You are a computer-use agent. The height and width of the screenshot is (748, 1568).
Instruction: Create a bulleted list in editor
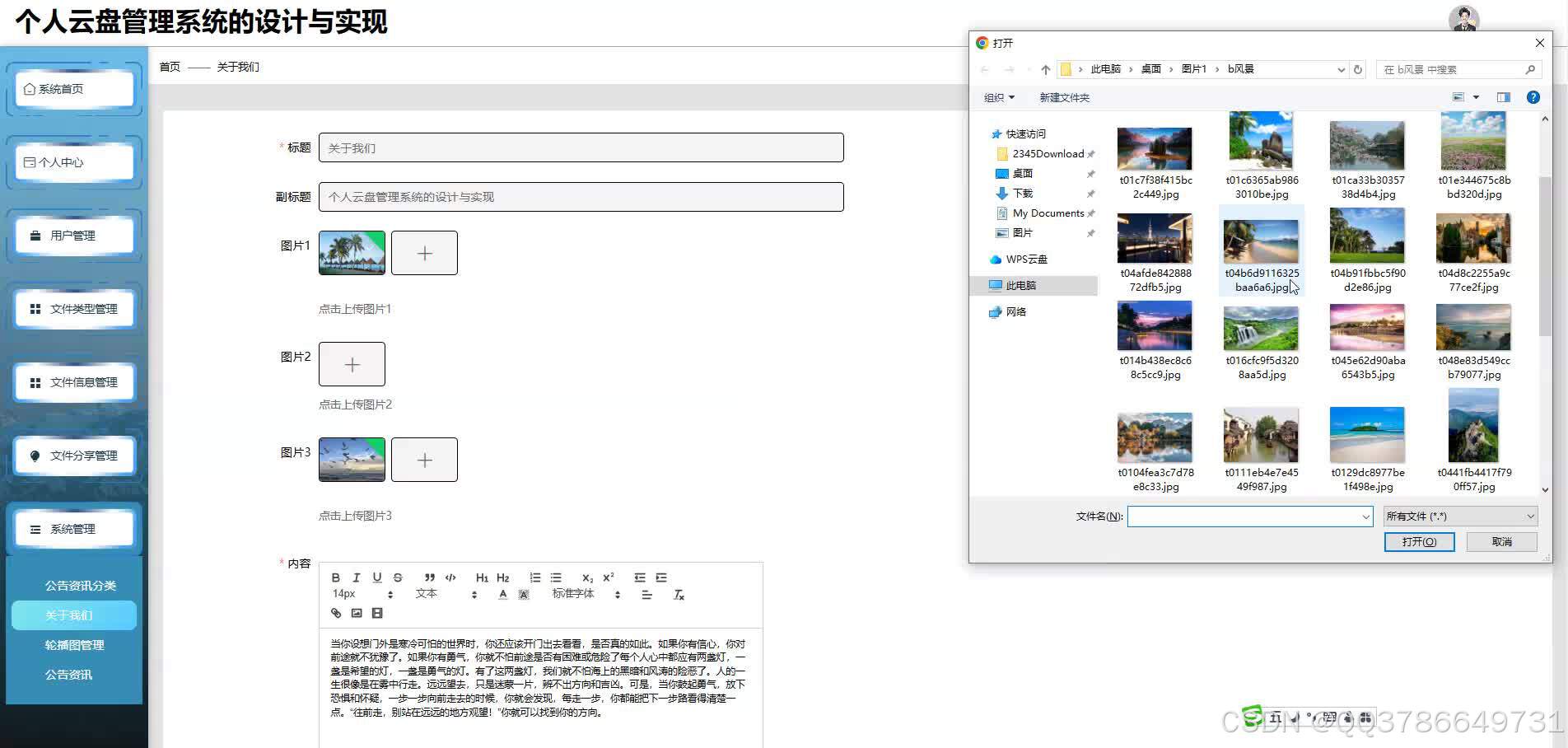[x=556, y=577]
